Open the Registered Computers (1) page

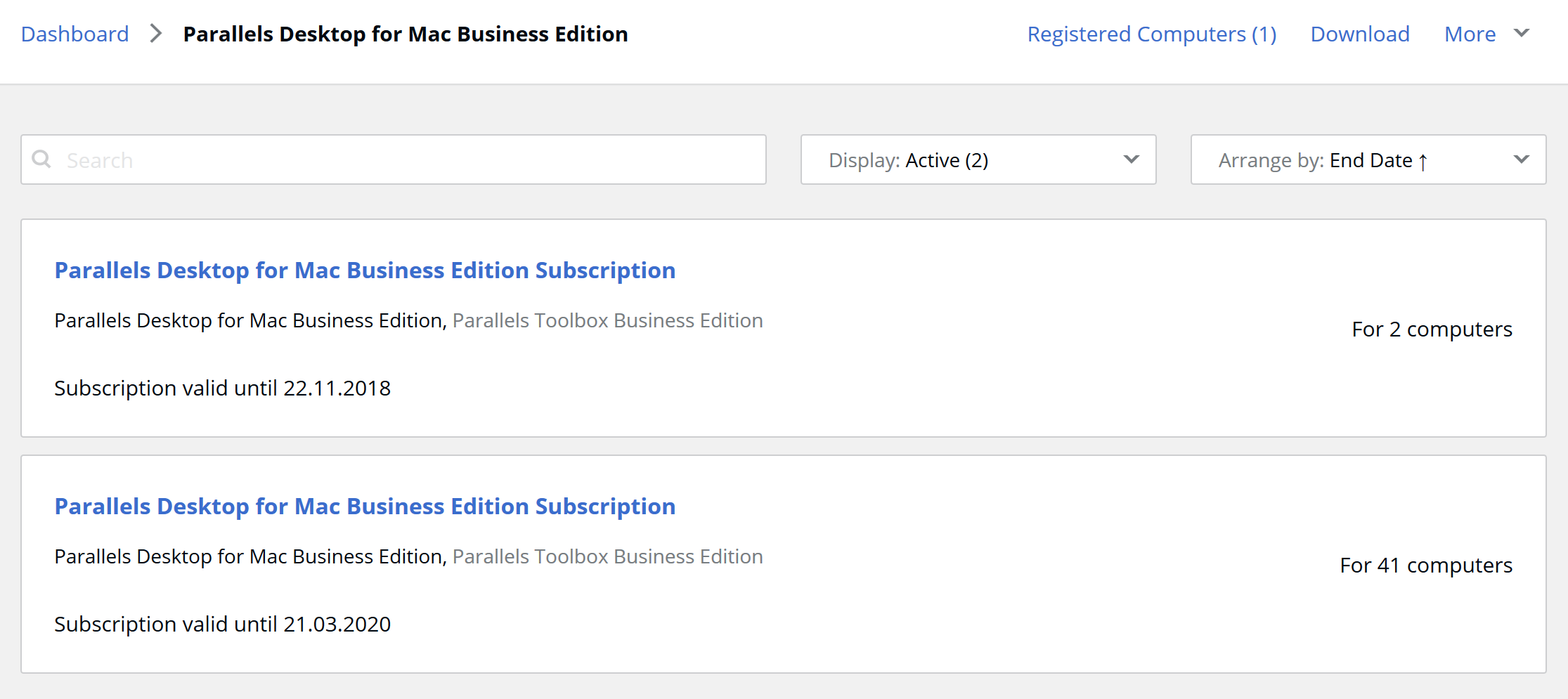point(1151,34)
